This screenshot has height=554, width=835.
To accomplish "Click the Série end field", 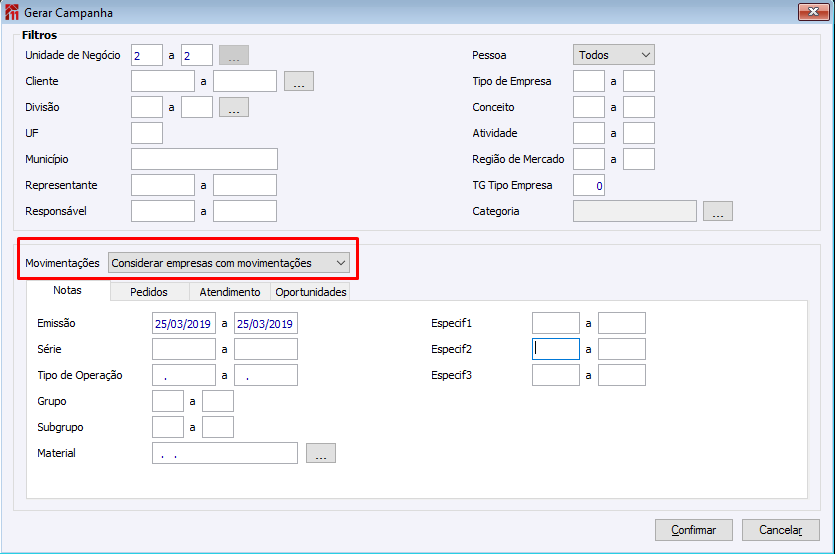I will click(x=266, y=349).
